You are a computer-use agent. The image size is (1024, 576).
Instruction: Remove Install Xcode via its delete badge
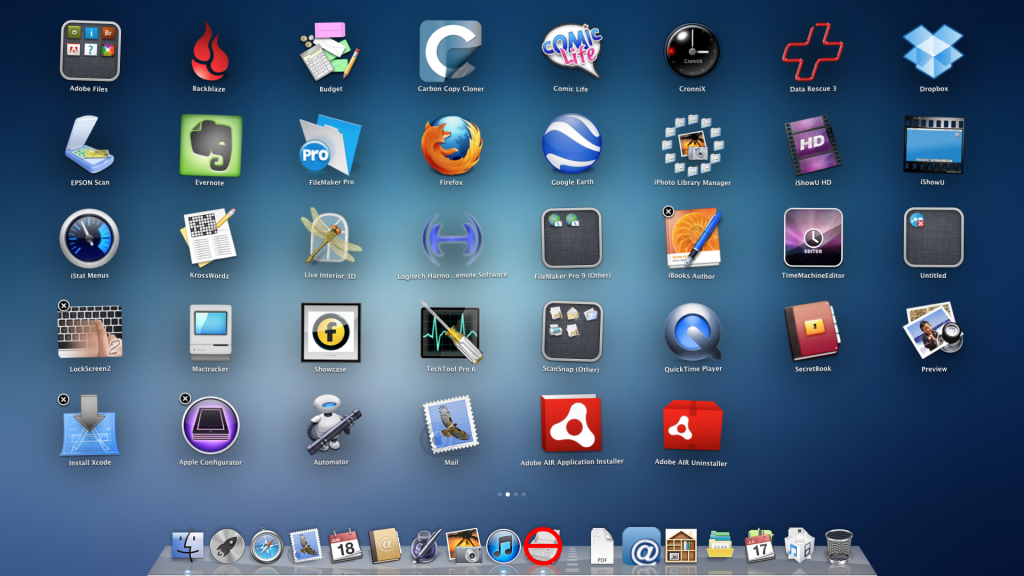coord(62,398)
